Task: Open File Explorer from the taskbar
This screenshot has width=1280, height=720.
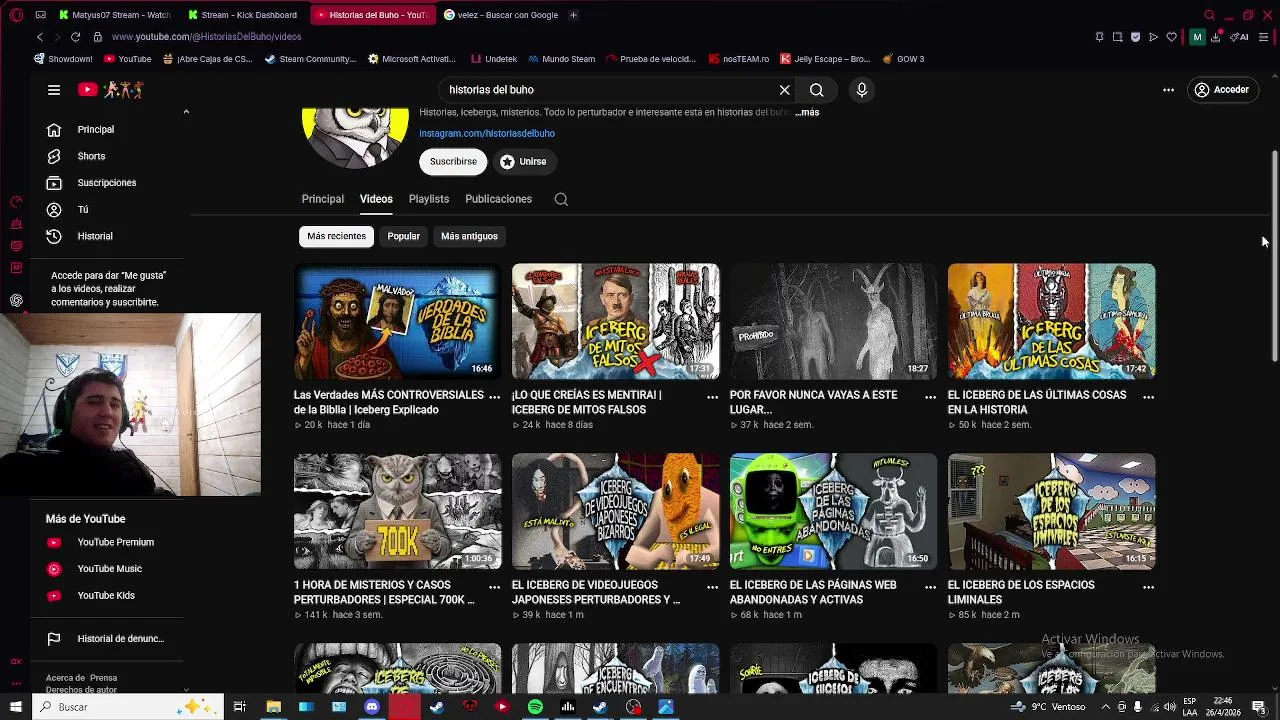Action: (x=273, y=707)
